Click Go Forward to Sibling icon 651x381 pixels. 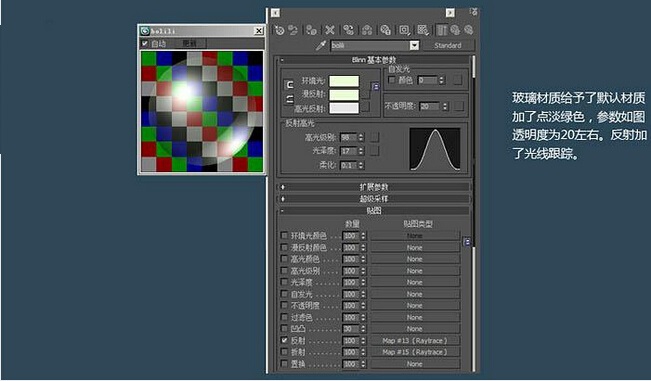coord(469,30)
